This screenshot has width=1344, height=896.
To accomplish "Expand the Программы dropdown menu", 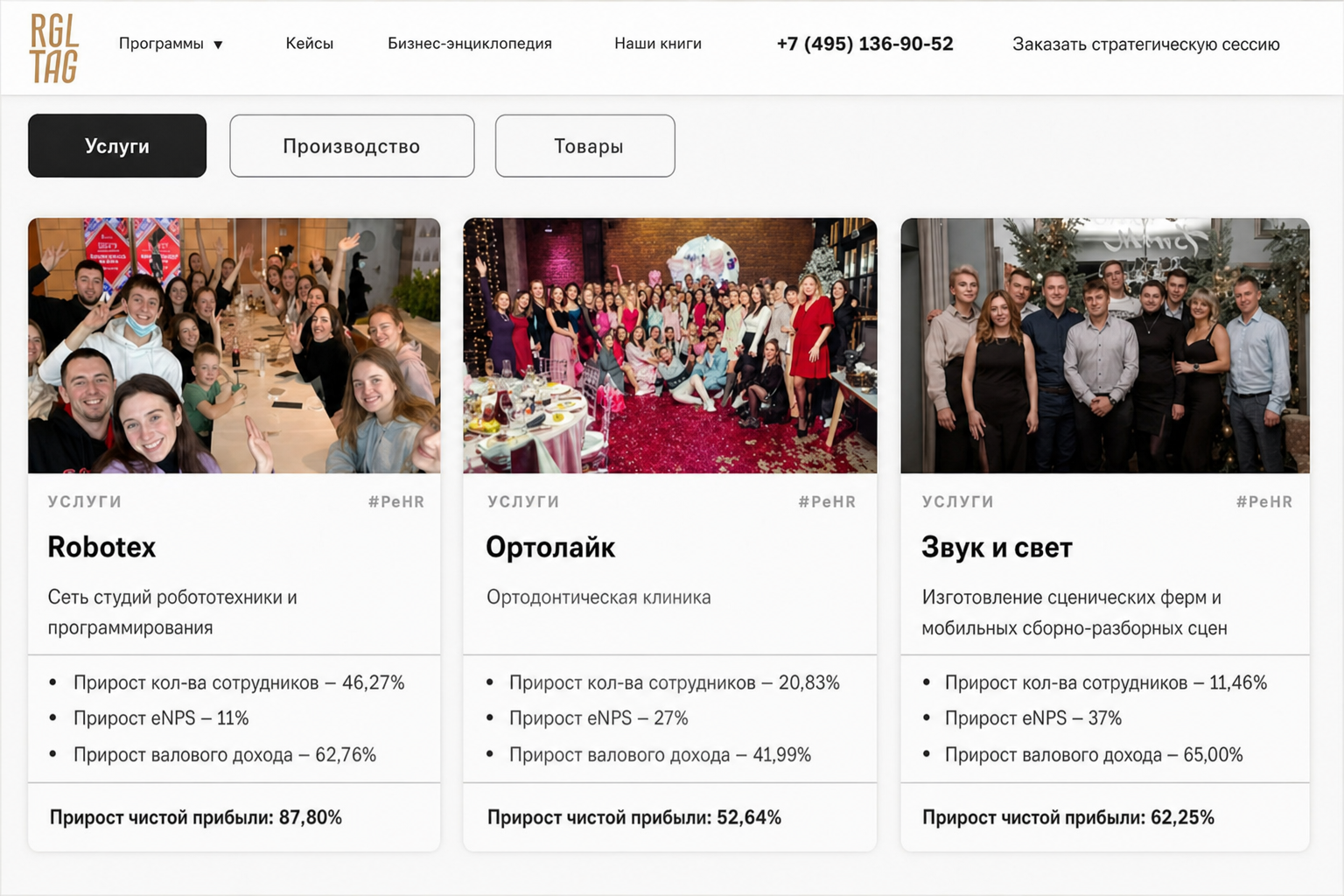I will (x=171, y=44).
